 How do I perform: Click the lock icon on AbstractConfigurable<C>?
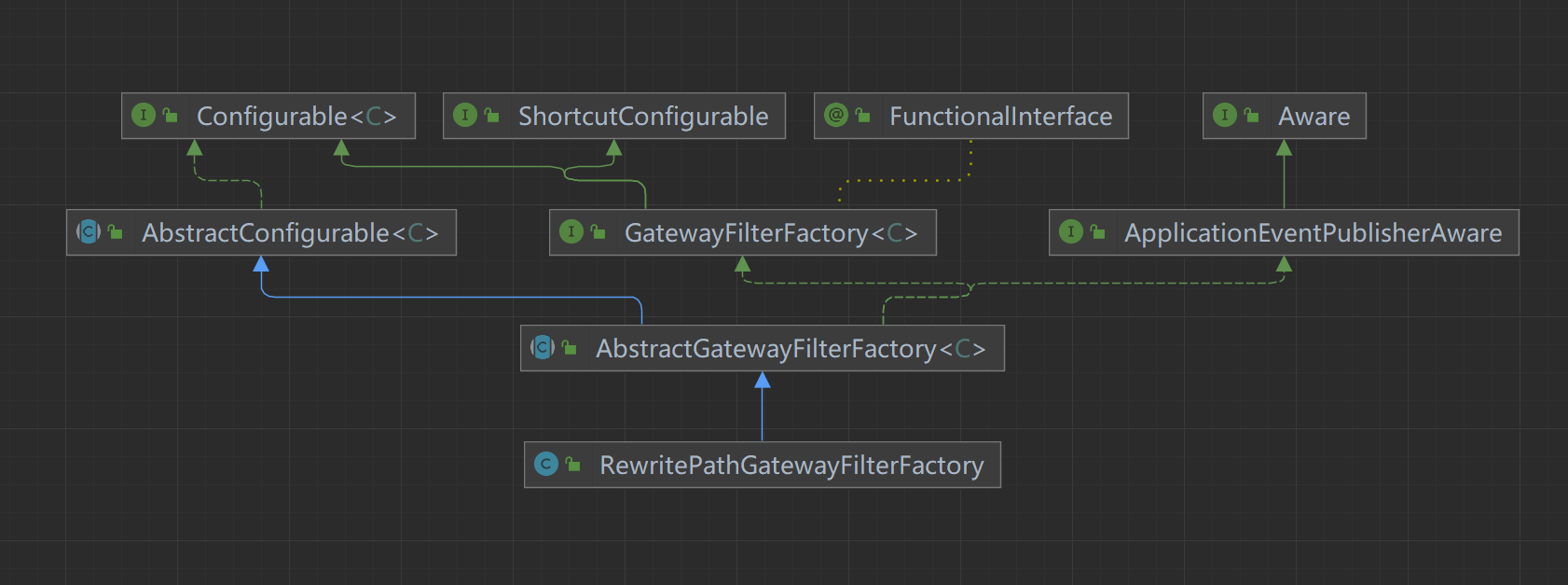[115, 231]
